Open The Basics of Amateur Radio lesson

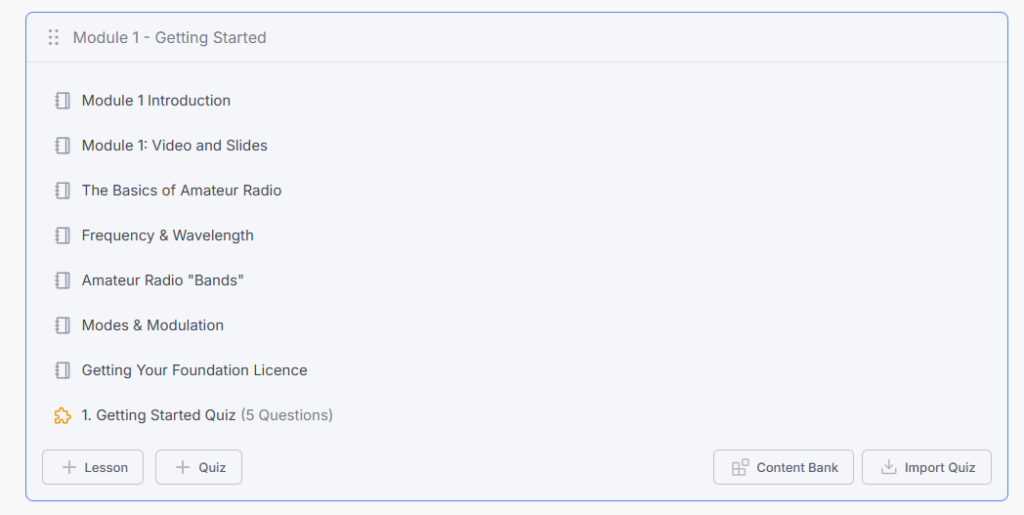pyautogui.click(x=182, y=191)
